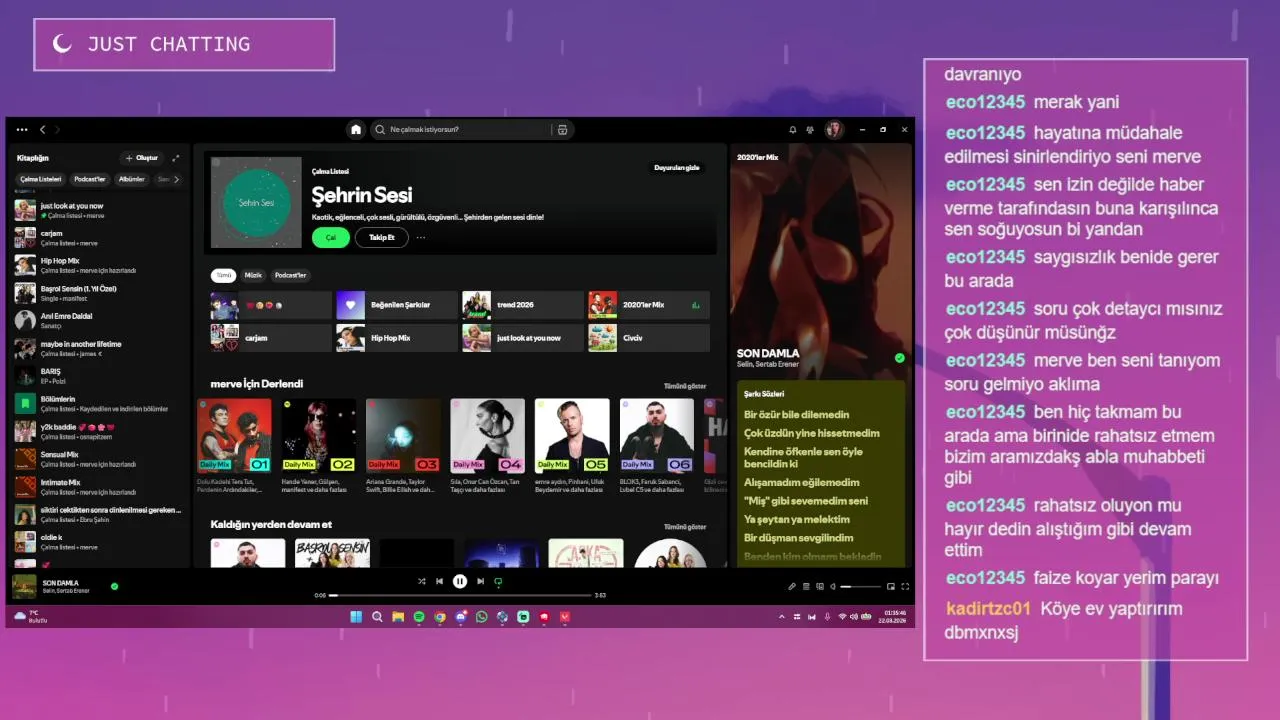This screenshot has height=720, width=1280.
Task: Open the connect to a device icon
Action: (820, 587)
